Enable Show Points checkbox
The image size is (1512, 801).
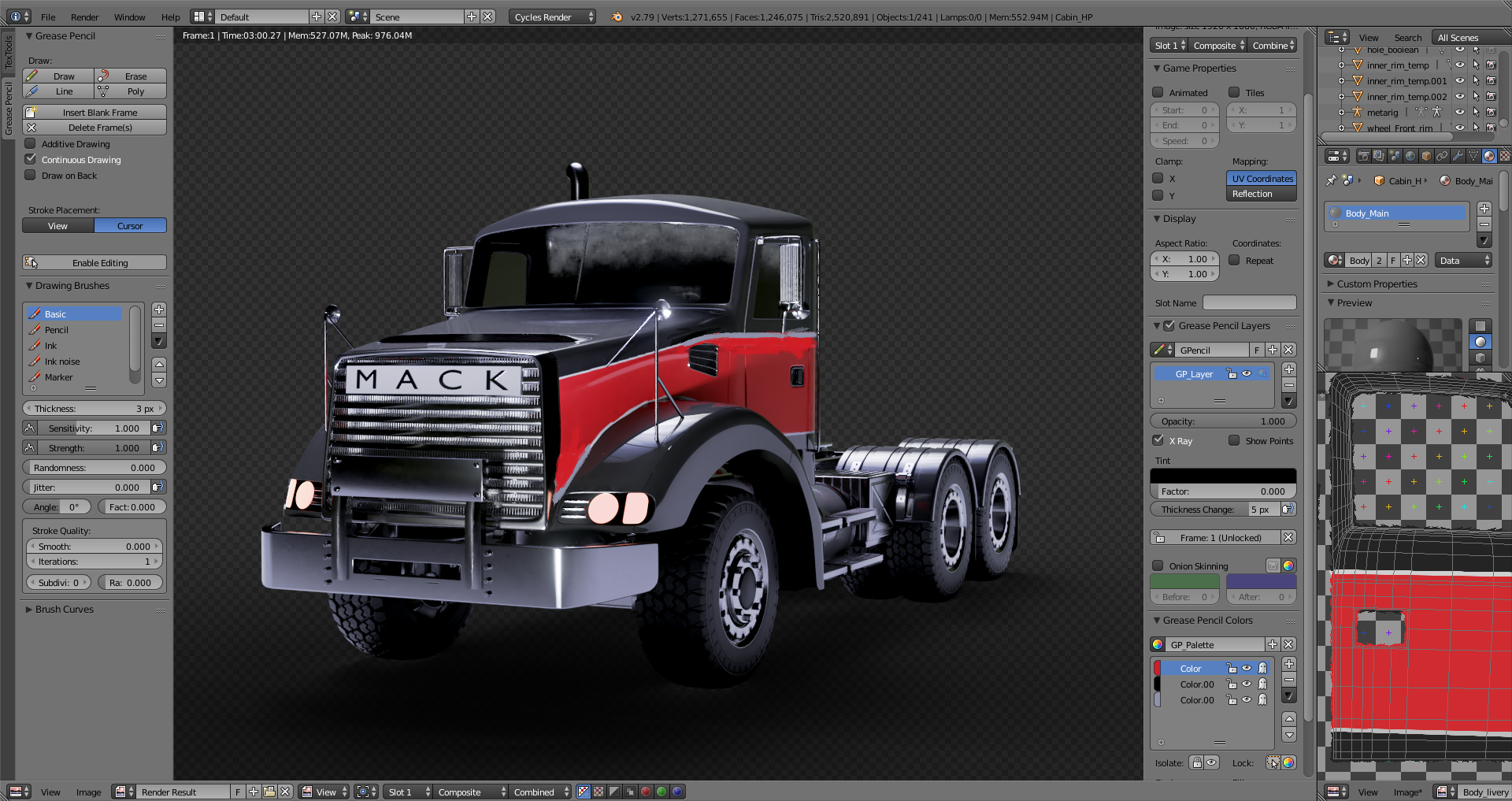coord(1234,440)
